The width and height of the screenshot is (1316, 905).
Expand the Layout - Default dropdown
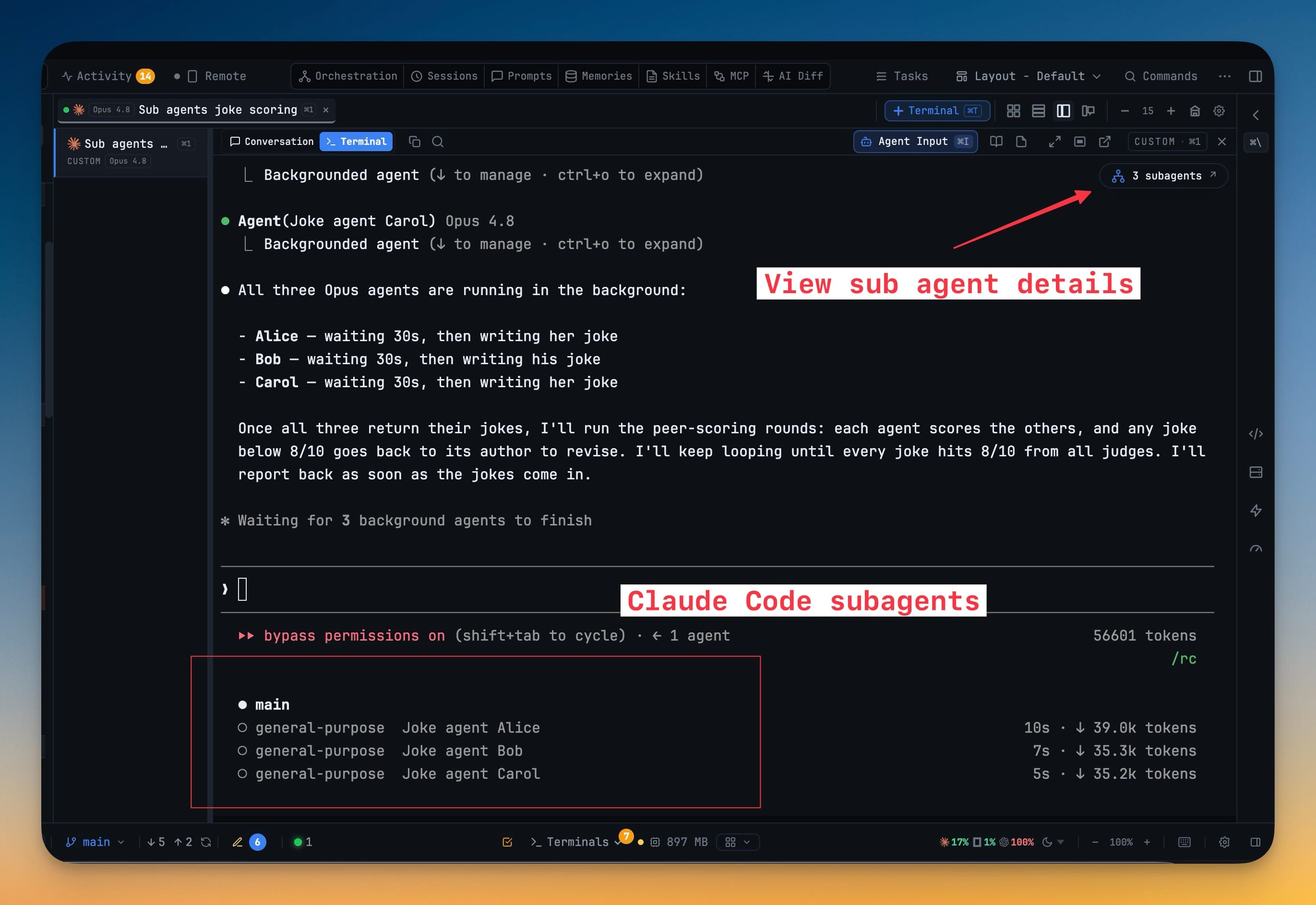pyautogui.click(x=1029, y=76)
